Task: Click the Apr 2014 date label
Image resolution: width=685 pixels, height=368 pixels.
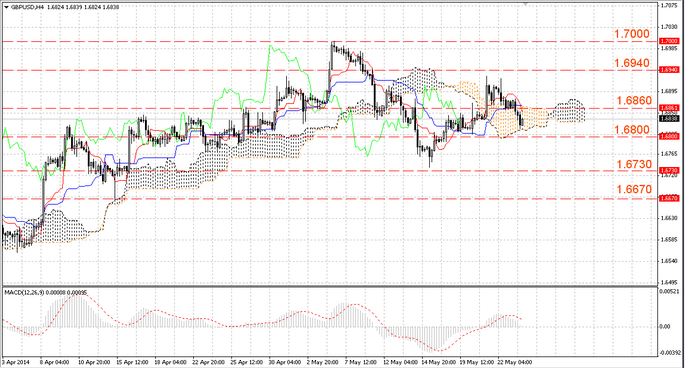Action: [16, 362]
